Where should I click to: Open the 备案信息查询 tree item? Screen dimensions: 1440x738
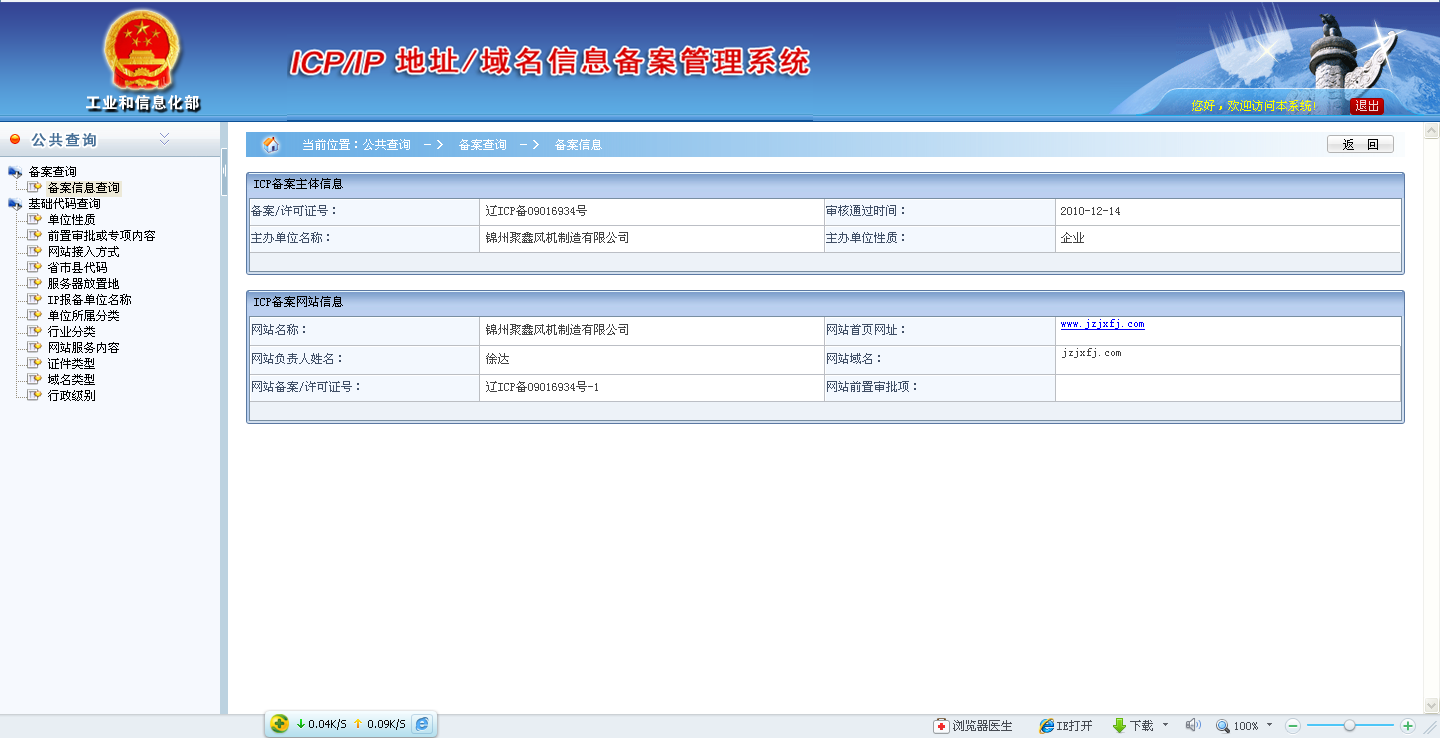84,188
